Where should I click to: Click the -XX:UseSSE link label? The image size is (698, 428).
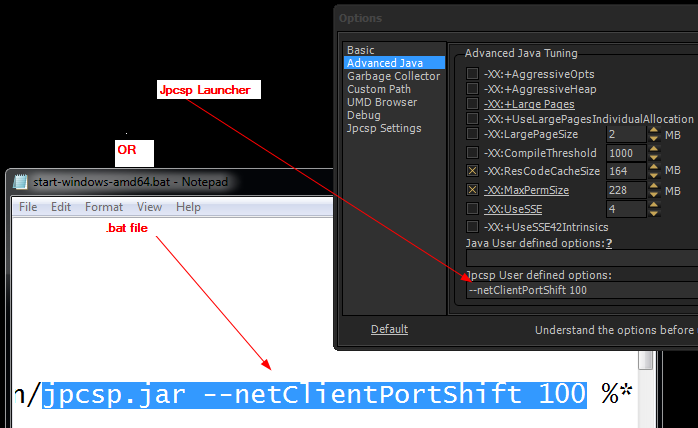[x=513, y=209]
